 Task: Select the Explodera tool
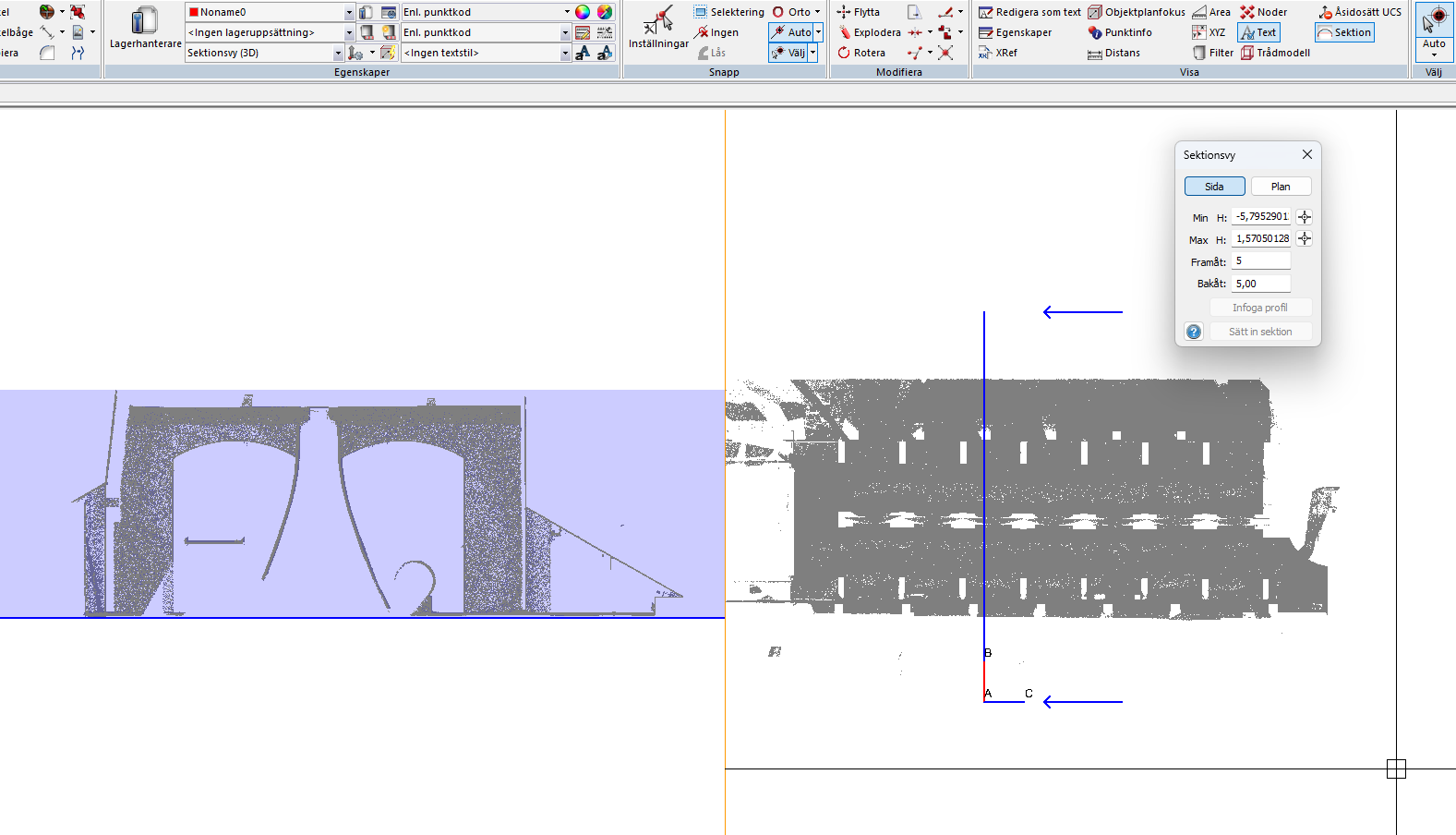point(869,32)
